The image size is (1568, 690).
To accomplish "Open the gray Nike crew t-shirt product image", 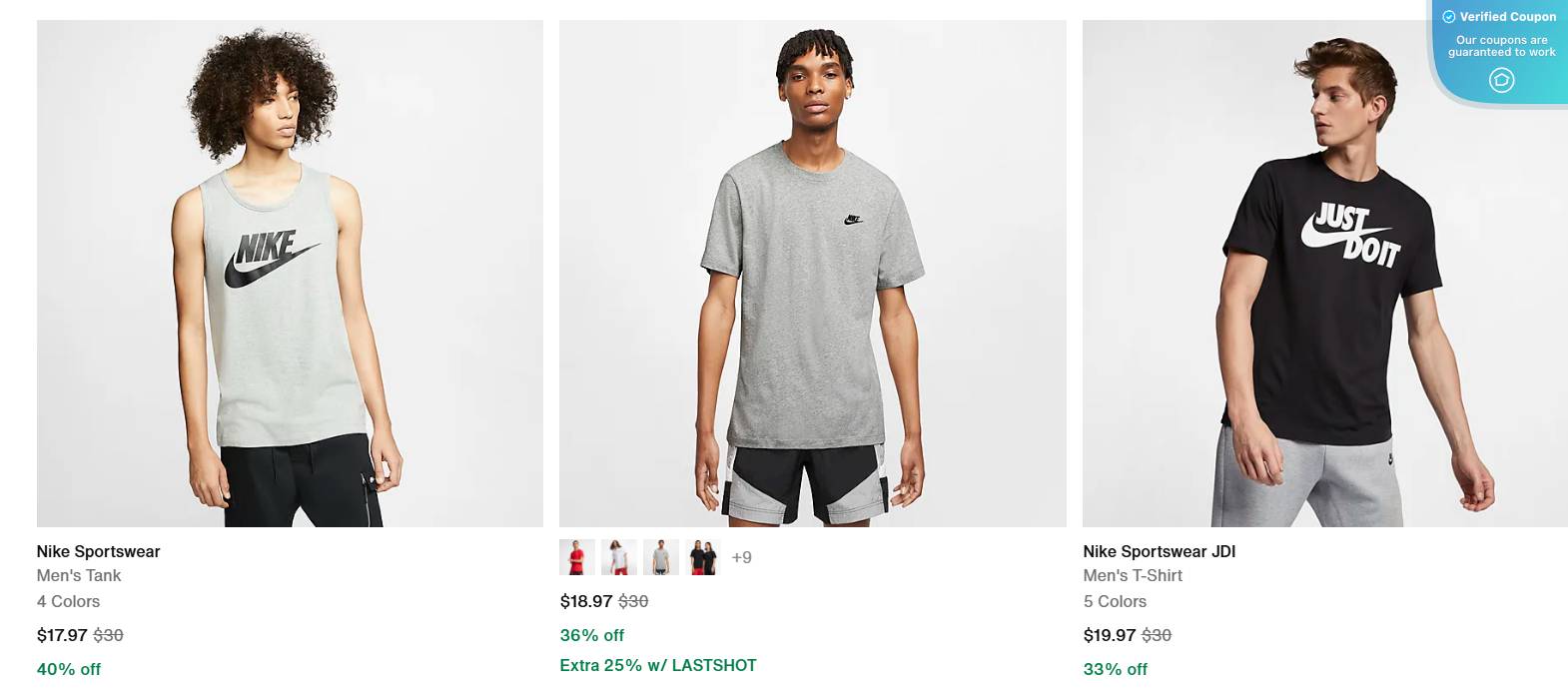I will (814, 275).
